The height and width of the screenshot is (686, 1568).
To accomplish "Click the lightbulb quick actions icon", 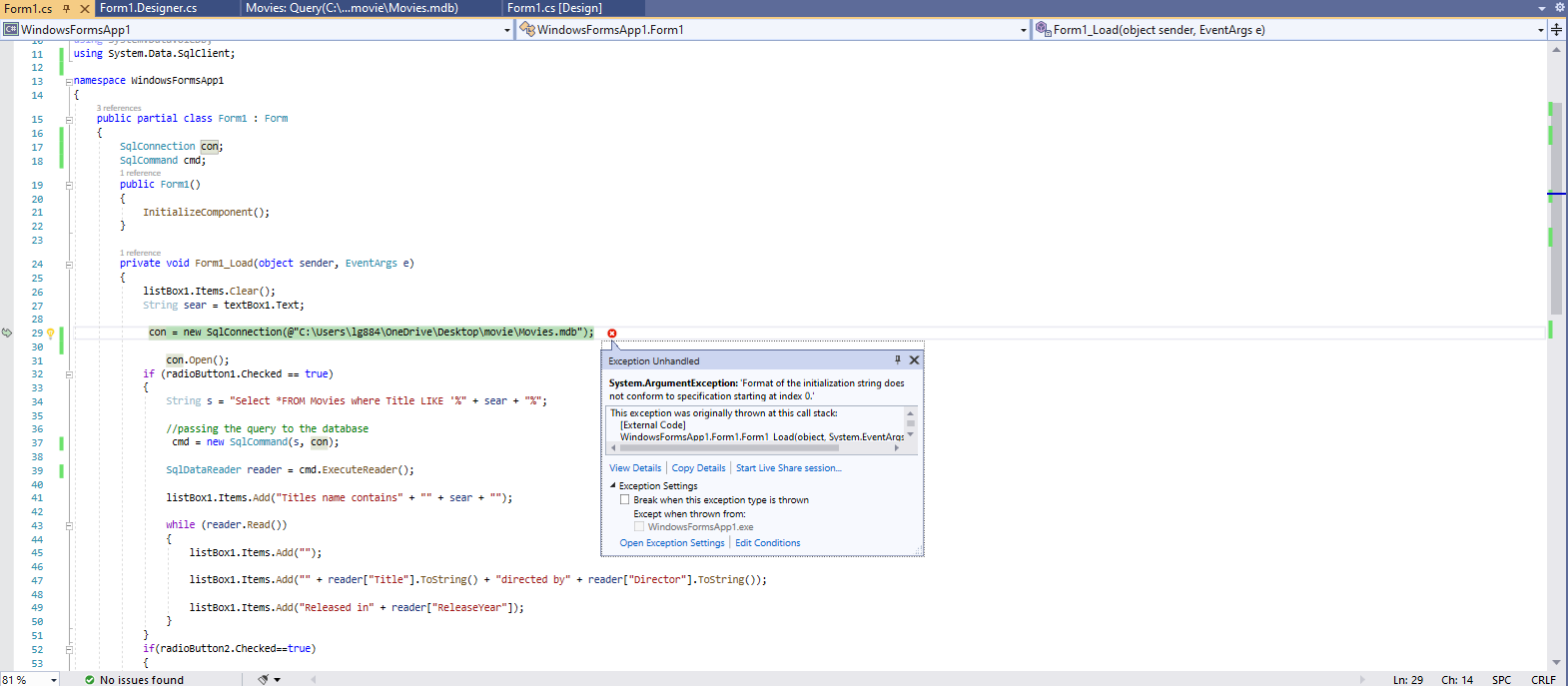I will pyautogui.click(x=50, y=334).
